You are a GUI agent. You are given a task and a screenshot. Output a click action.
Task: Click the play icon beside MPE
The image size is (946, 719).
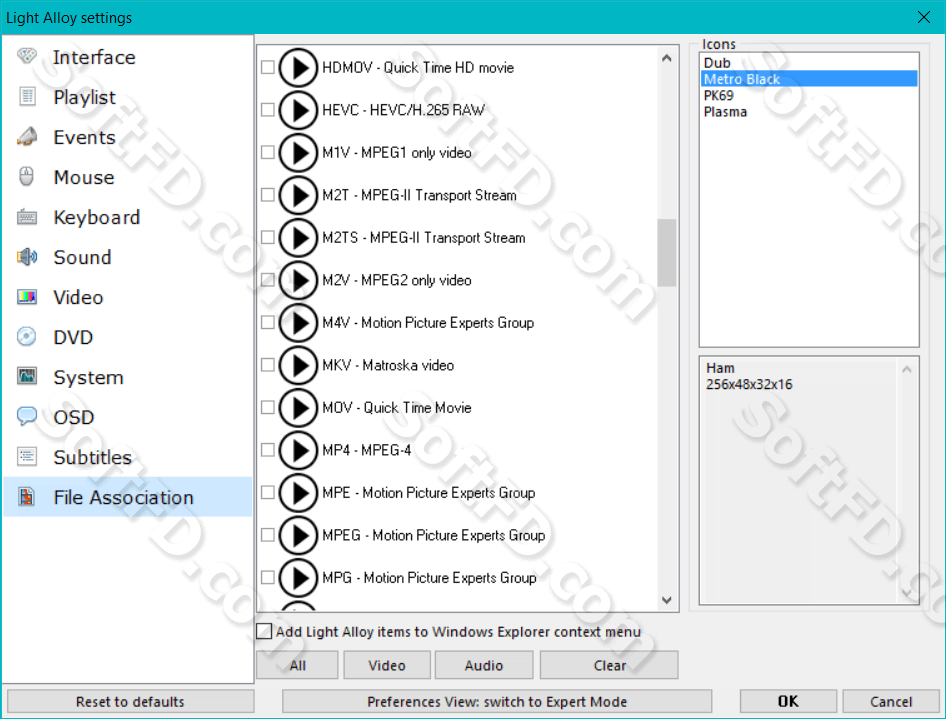(x=298, y=493)
